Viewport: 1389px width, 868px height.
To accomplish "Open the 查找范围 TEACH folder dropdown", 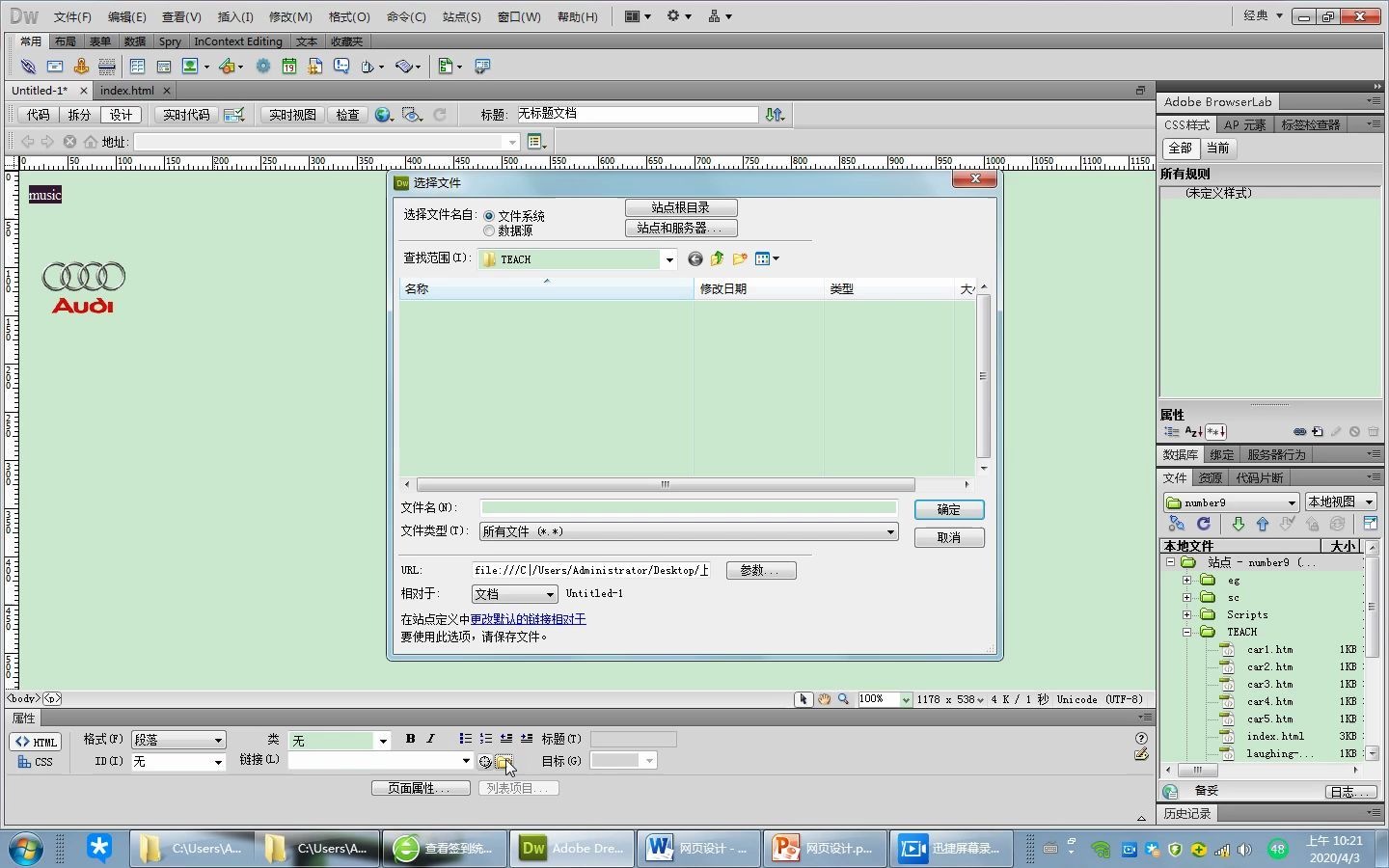I will [x=668, y=259].
